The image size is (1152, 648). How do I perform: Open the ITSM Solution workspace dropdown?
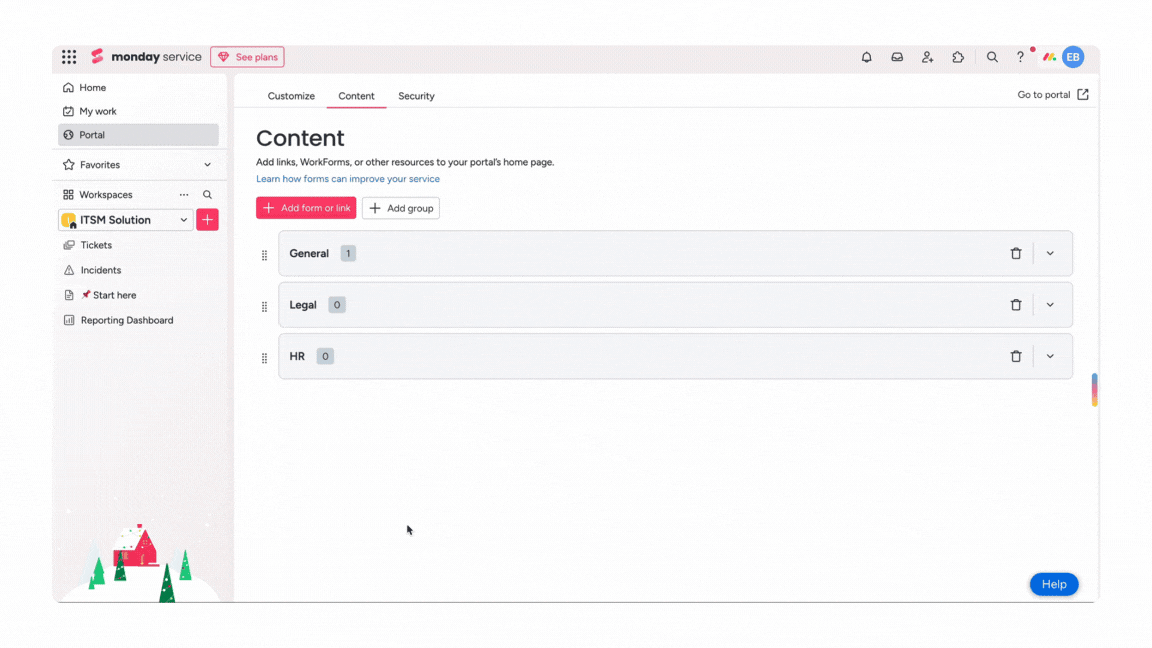[x=183, y=219]
